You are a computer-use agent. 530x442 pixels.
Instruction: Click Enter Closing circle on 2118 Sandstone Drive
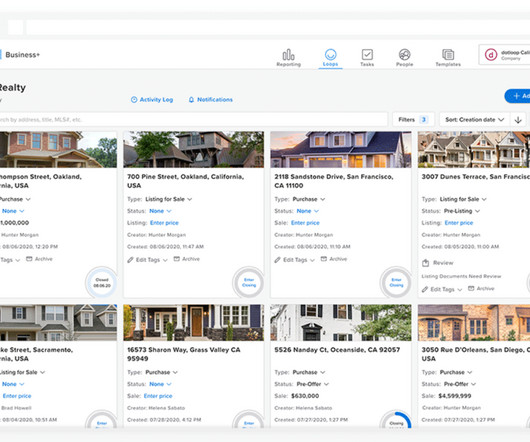tap(396, 282)
